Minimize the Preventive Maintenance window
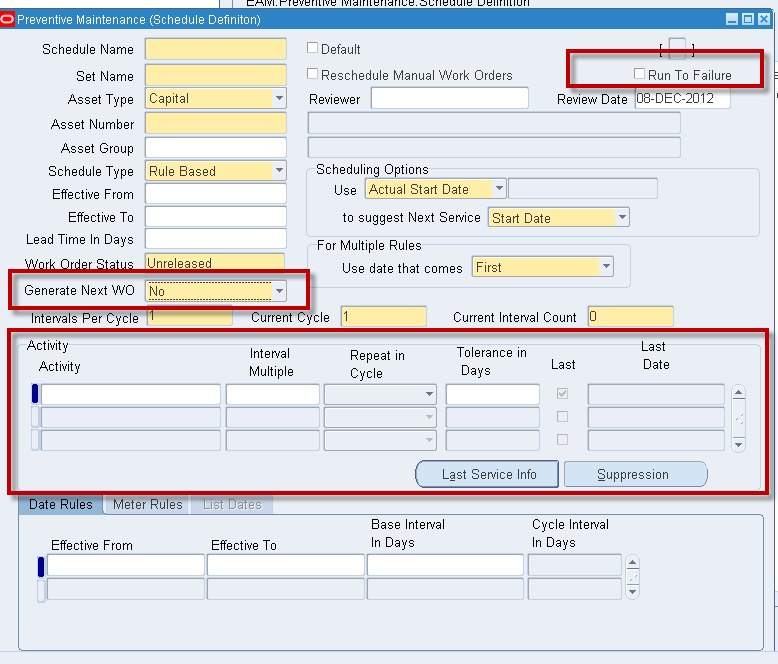The height and width of the screenshot is (664, 778). [x=732, y=19]
